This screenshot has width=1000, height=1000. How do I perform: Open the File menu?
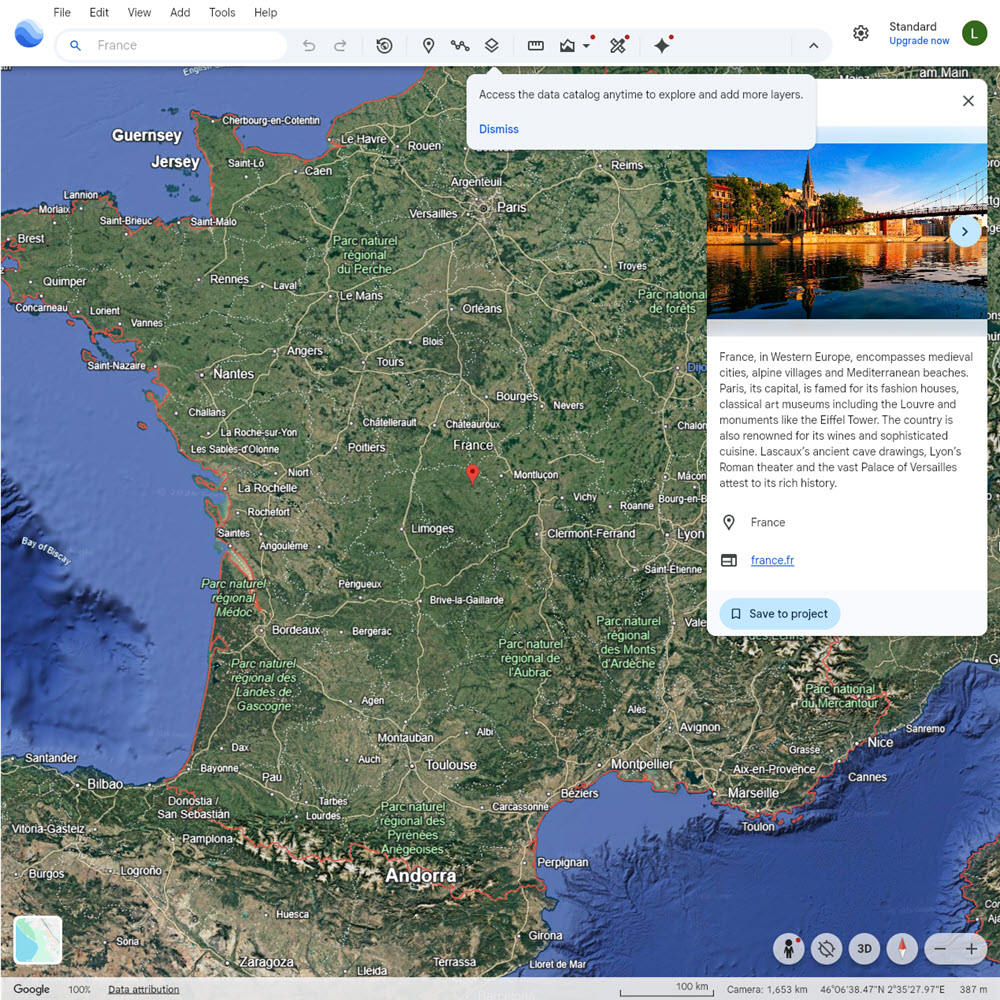click(x=62, y=12)
